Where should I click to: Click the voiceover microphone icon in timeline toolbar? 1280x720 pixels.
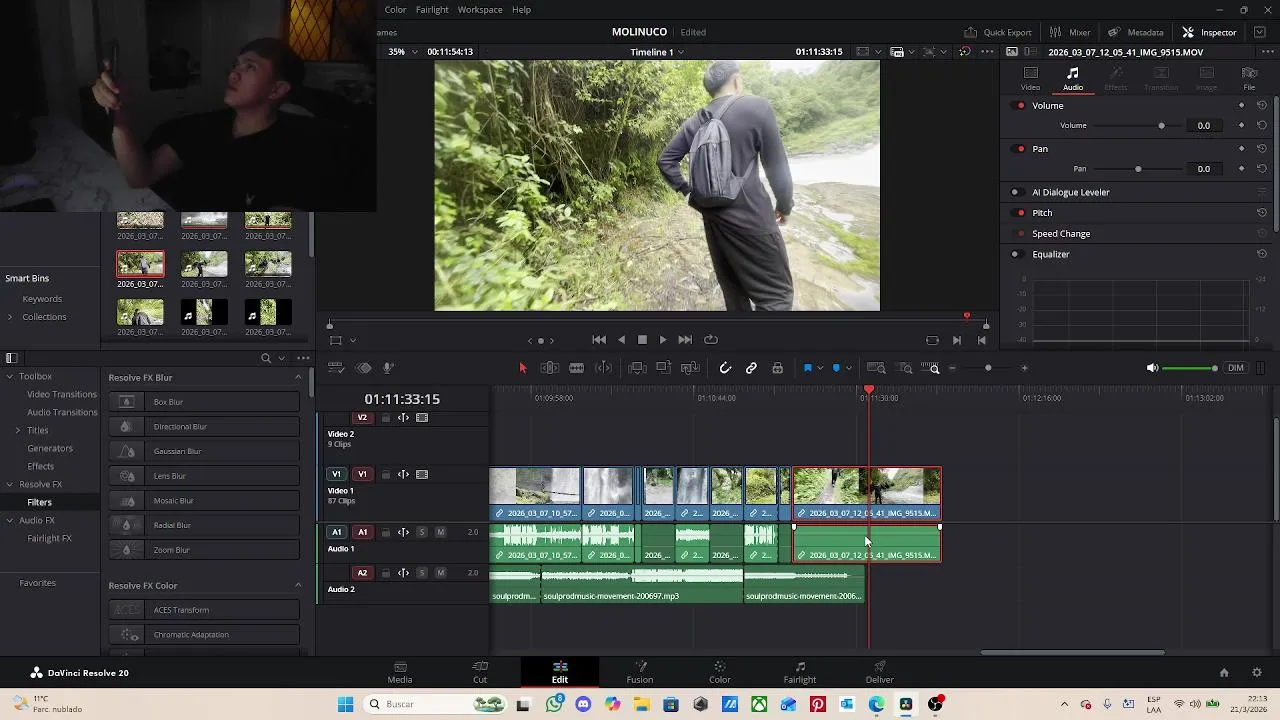(x=389, y=368)
